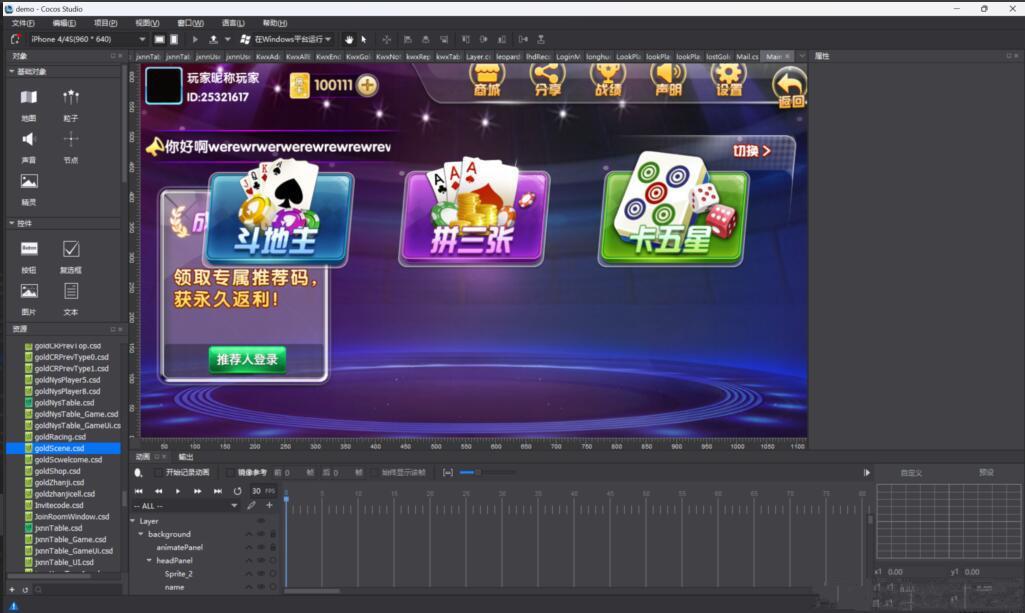Click the 复选框 (CheckBox) control icon
Image resolution: width=1025 pixels, height=613 pixels.
pyautogui.click(x=70, y=249)
